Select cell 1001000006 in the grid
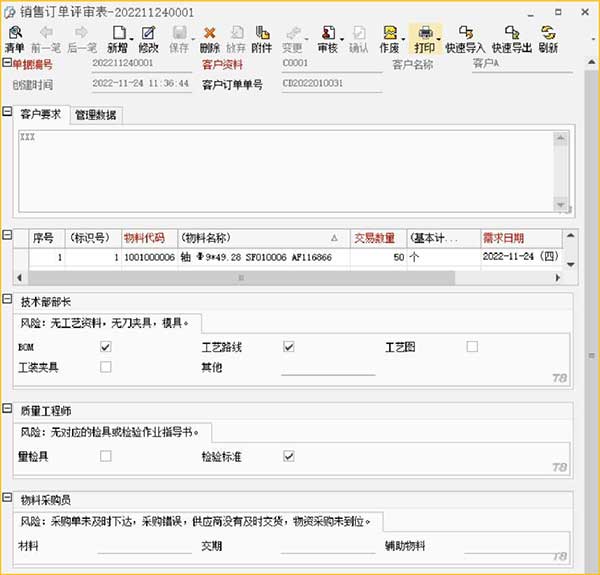The width and height of the screenshot is (600, 575). click(150, 257)
